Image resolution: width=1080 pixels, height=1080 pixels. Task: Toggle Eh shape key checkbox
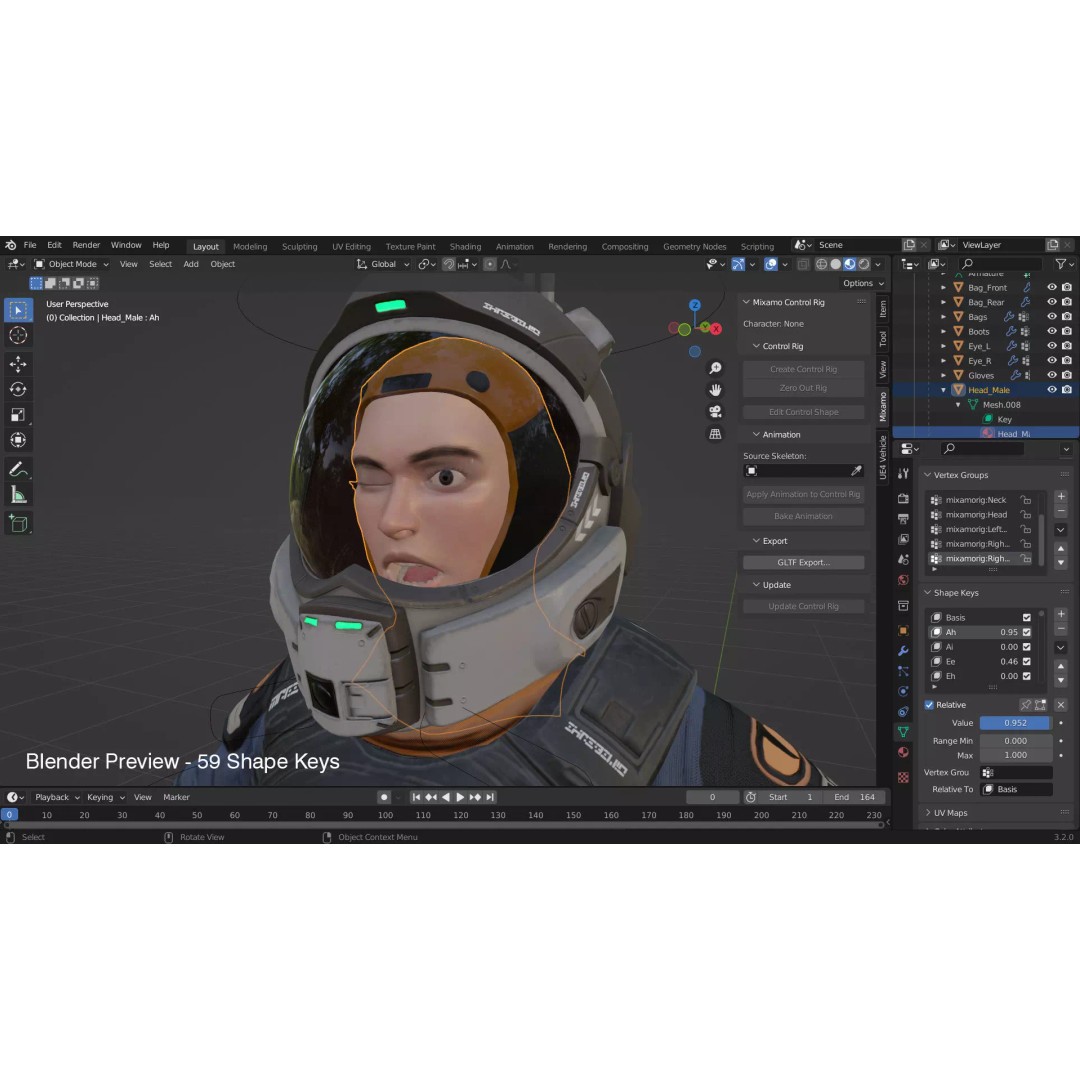pyautogui.click(x=1027, y=676)
